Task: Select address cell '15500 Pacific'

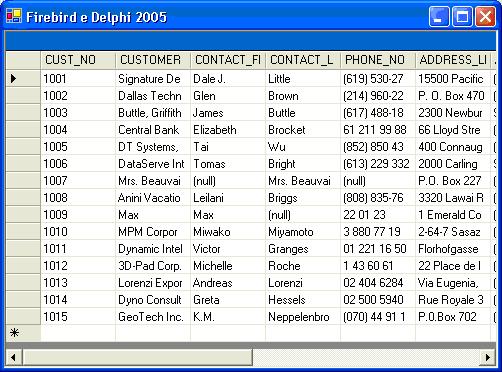Action: click(x=453, y=79)
